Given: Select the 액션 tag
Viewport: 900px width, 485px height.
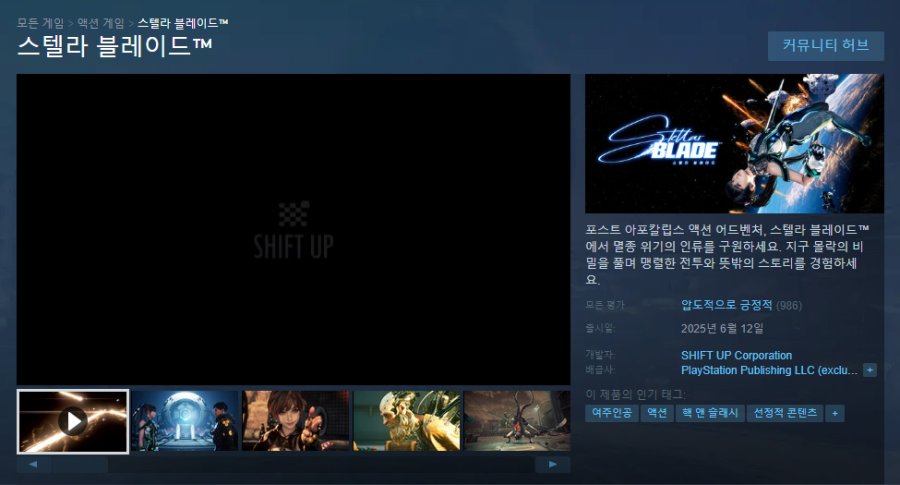Looking at the screenshot, I should 657,413.
